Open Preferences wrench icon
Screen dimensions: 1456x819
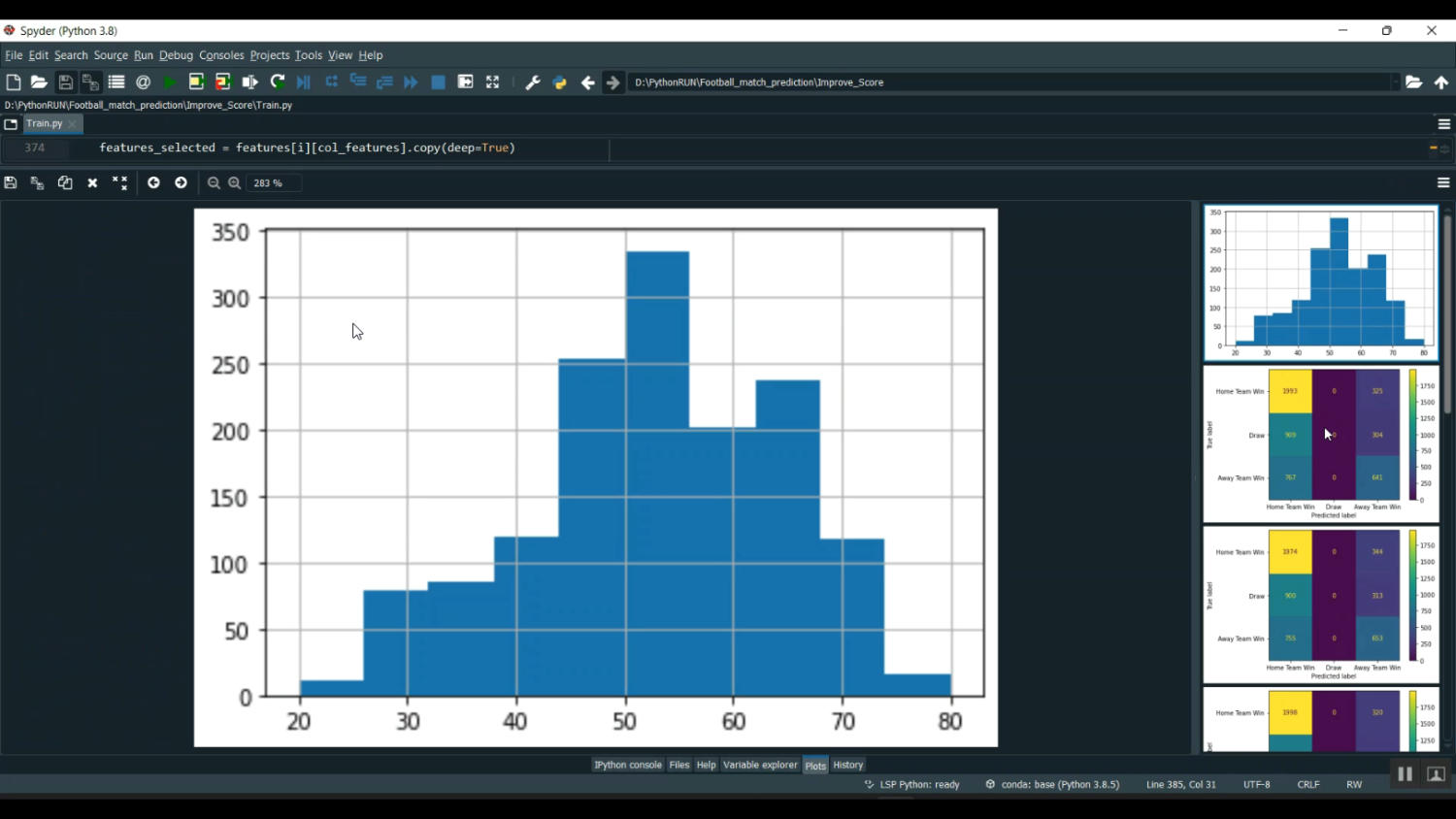tap(532, 82)
